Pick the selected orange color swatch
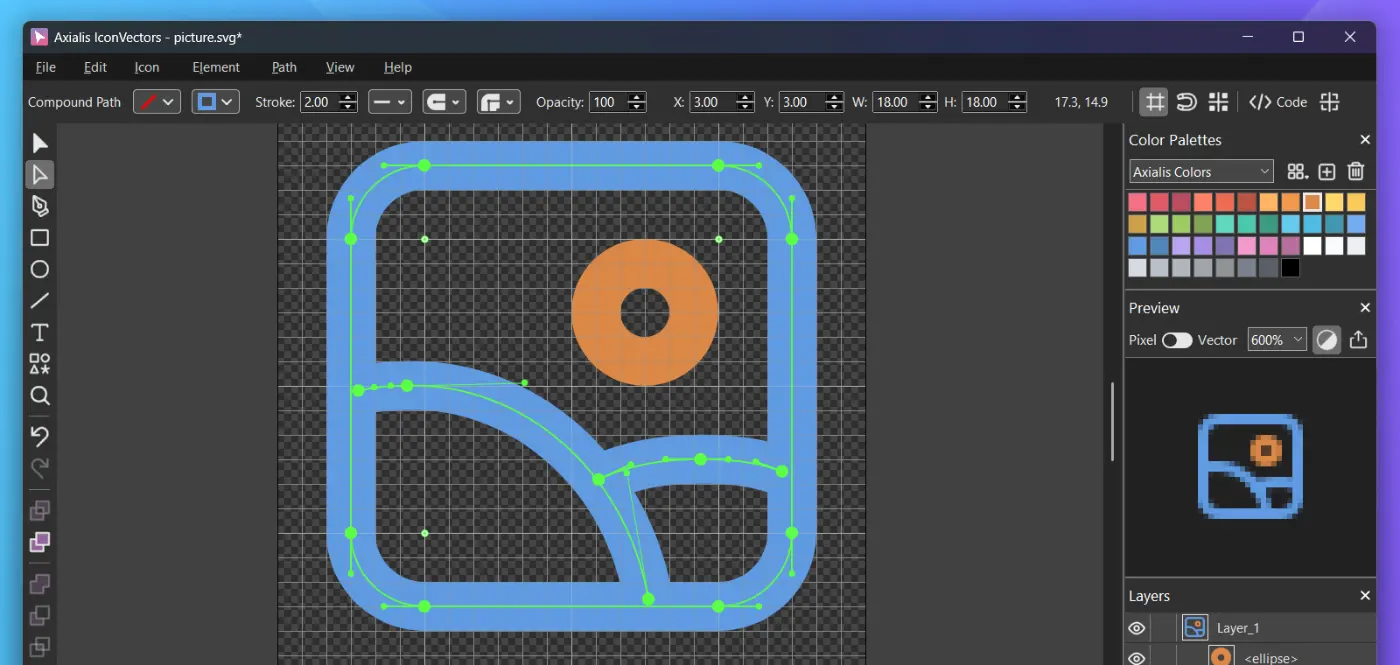 (1312, 202)
